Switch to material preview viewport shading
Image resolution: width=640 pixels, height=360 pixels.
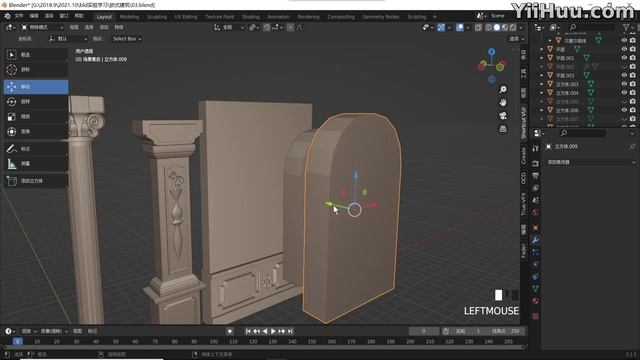tap(505, 27)
